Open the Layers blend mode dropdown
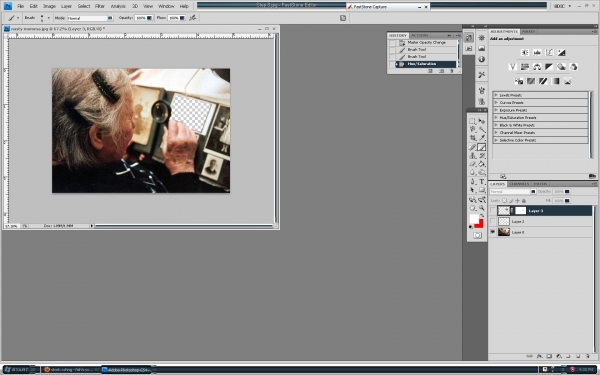 point(513,191)
